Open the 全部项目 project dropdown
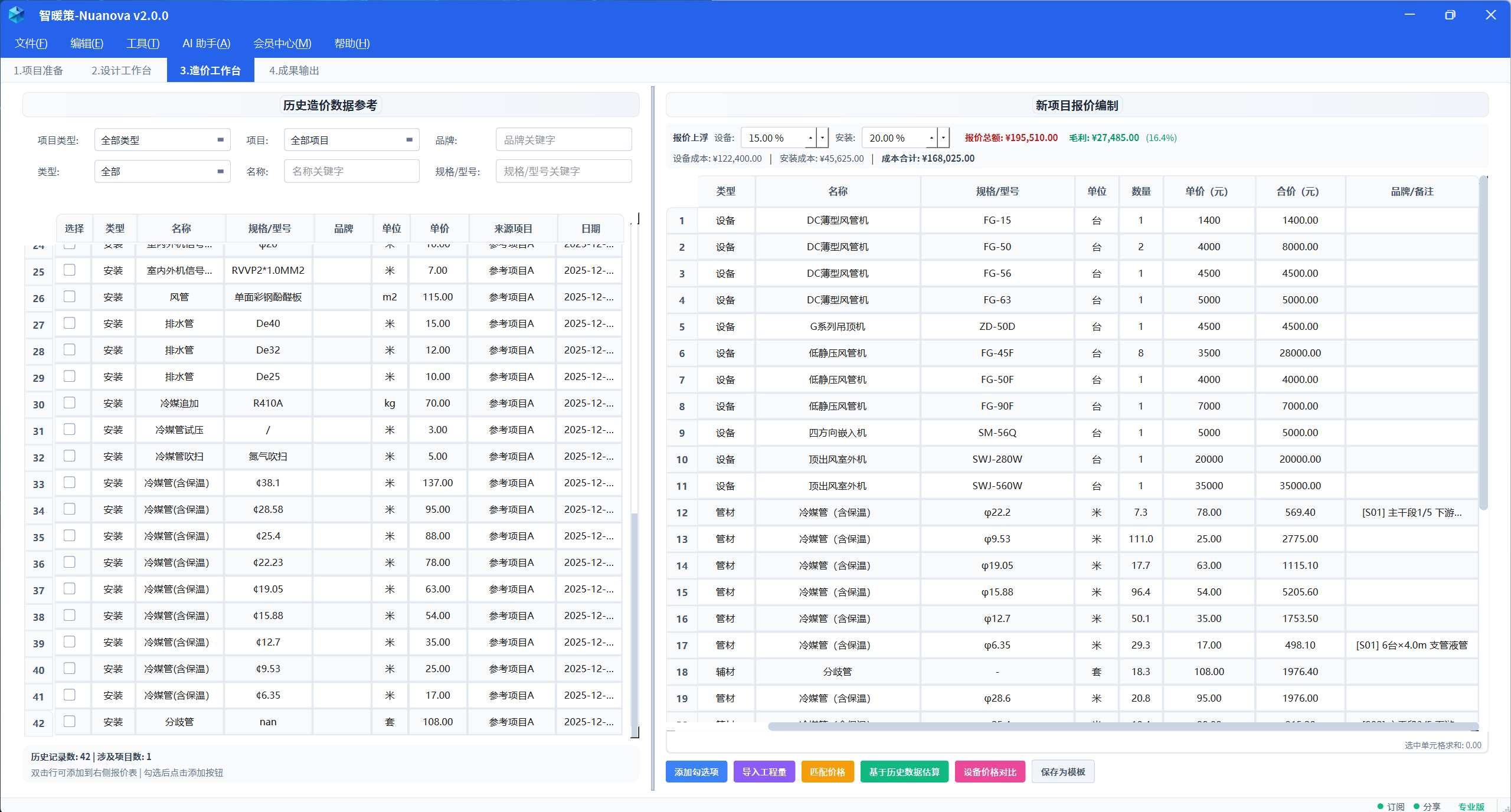Viewport: 1511px width, 812px height. [x=351, y=139]
